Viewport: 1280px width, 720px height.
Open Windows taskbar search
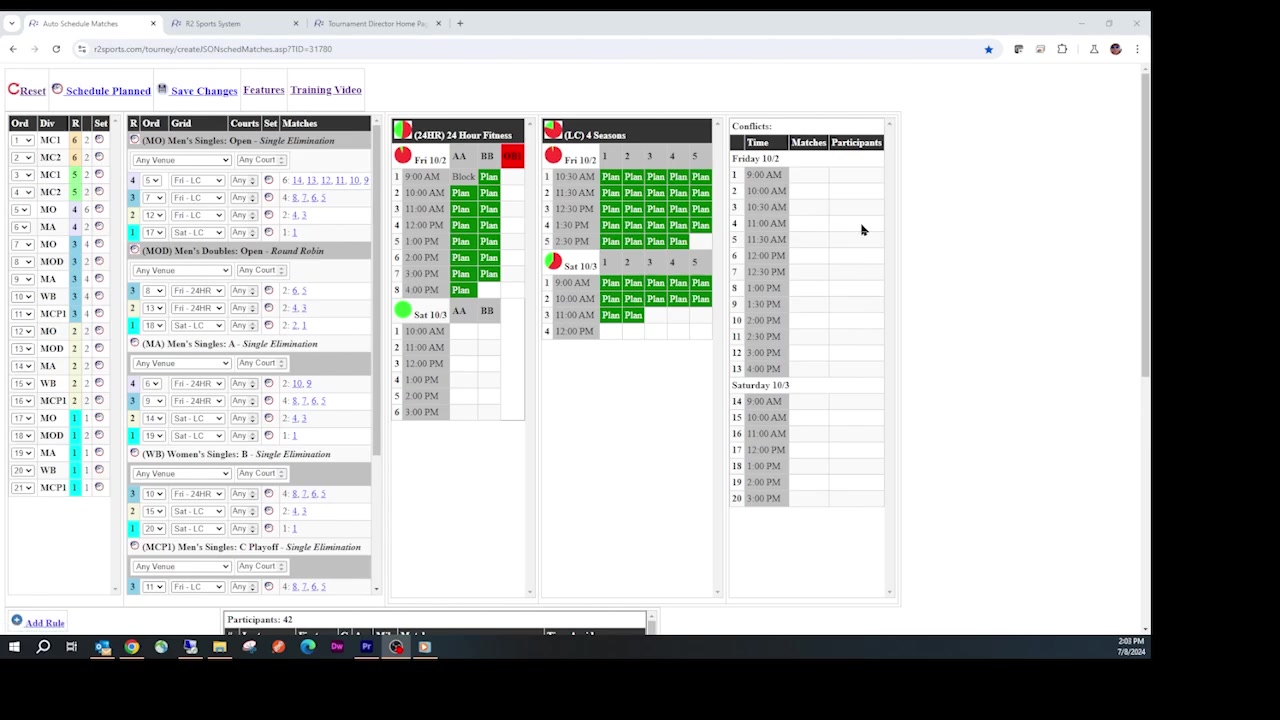tap(43, 647)
